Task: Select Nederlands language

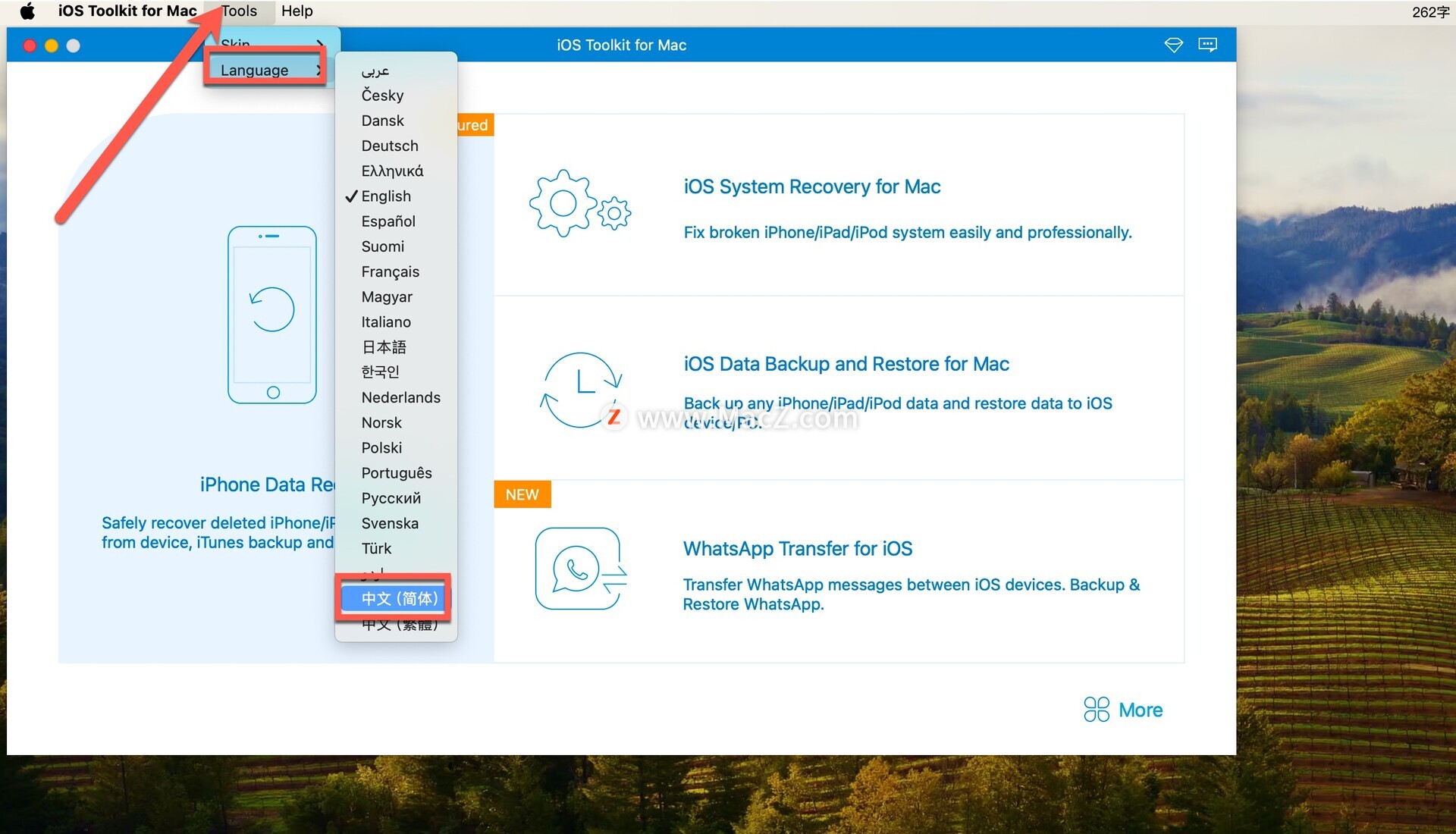Action: (397, 397)
